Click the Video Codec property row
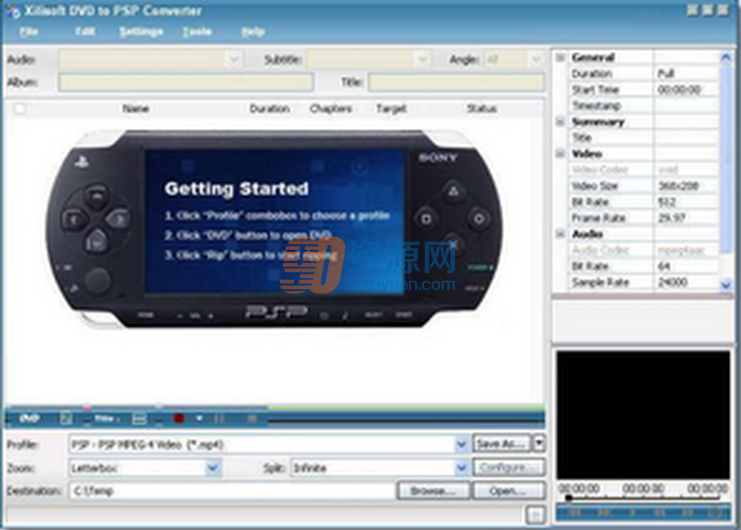 (644, 170)
